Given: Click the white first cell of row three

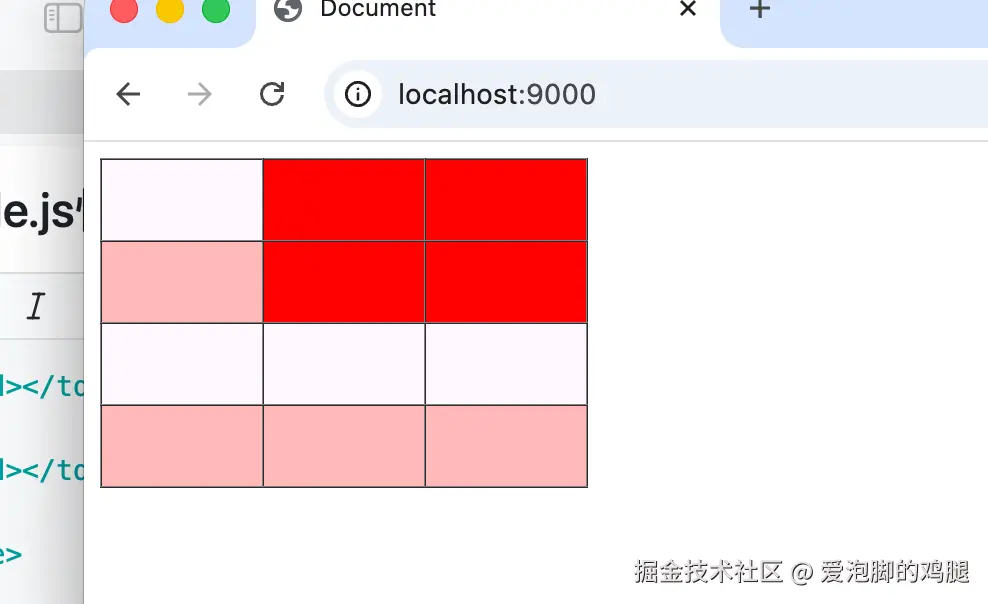Looking at the screenshot, I should point(182,364).
